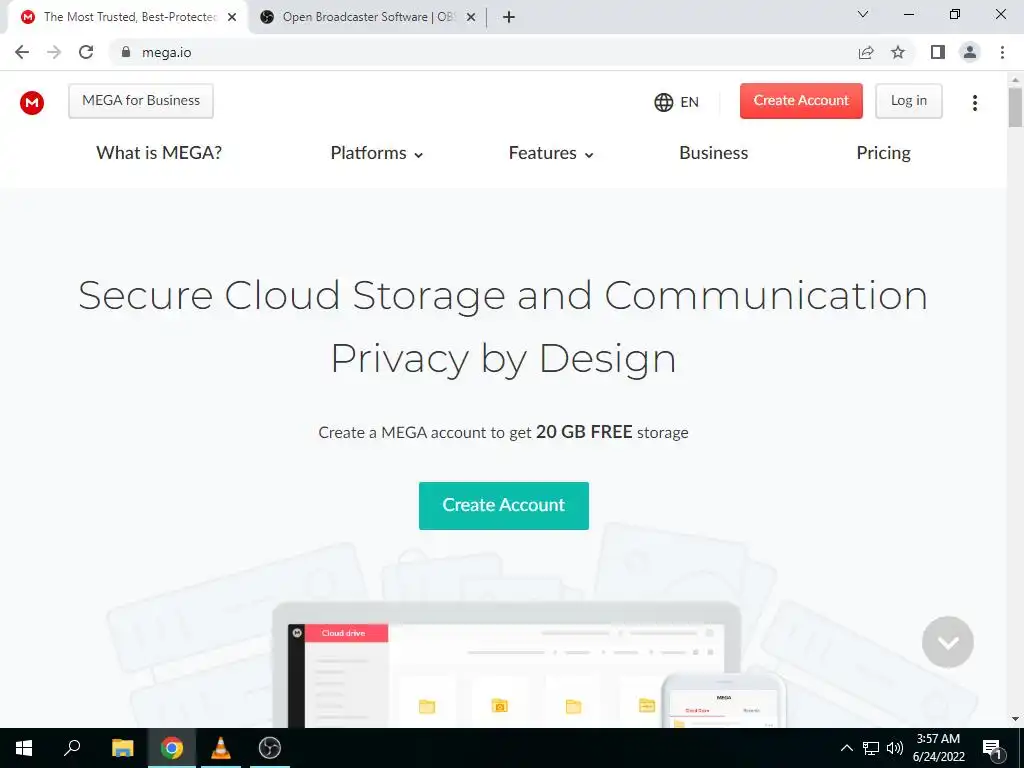The height and width of the screenshot is (768, 1024).
Task: Click the globe language icon
Action: (x=664, y=102)
